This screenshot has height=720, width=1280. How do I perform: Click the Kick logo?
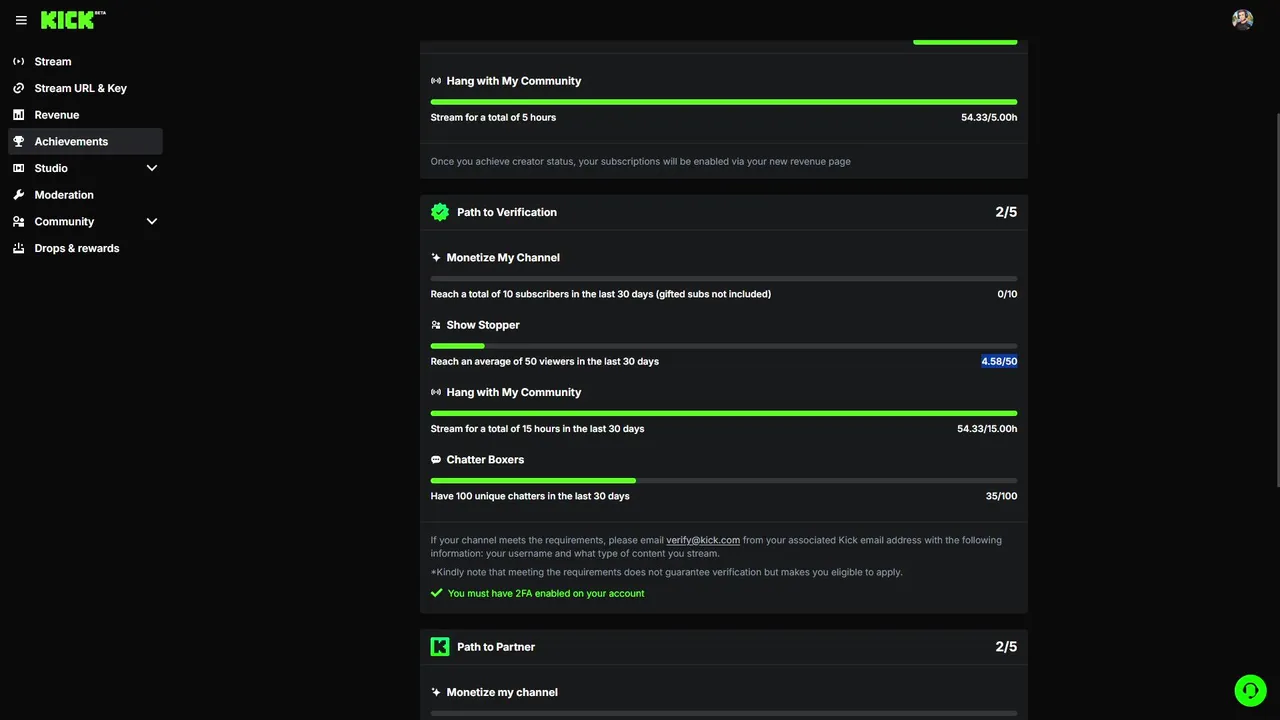tap(68, 20)
